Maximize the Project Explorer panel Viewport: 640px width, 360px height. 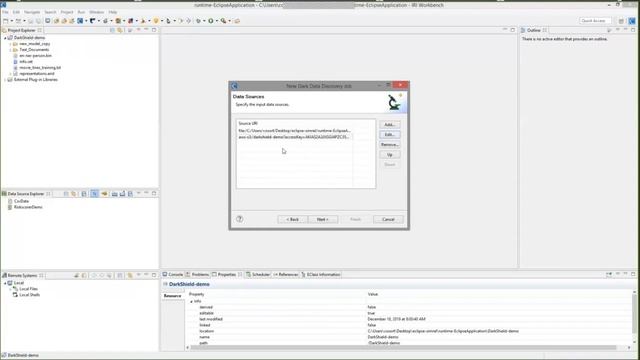[x=154, y=30]
